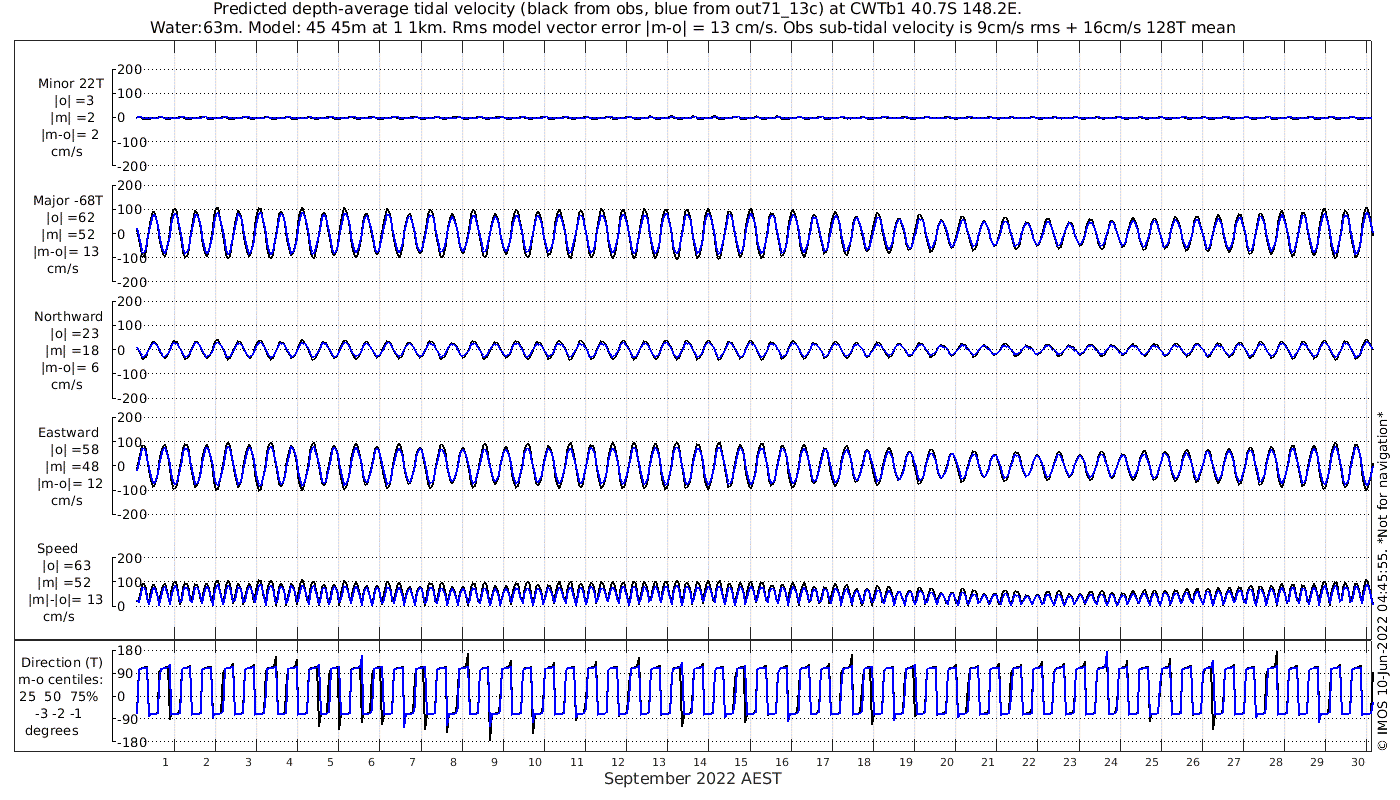Click the 'm-o centiles:' label
The height and width of the screenshot is (800, 1400).
[x=62, y=679]
